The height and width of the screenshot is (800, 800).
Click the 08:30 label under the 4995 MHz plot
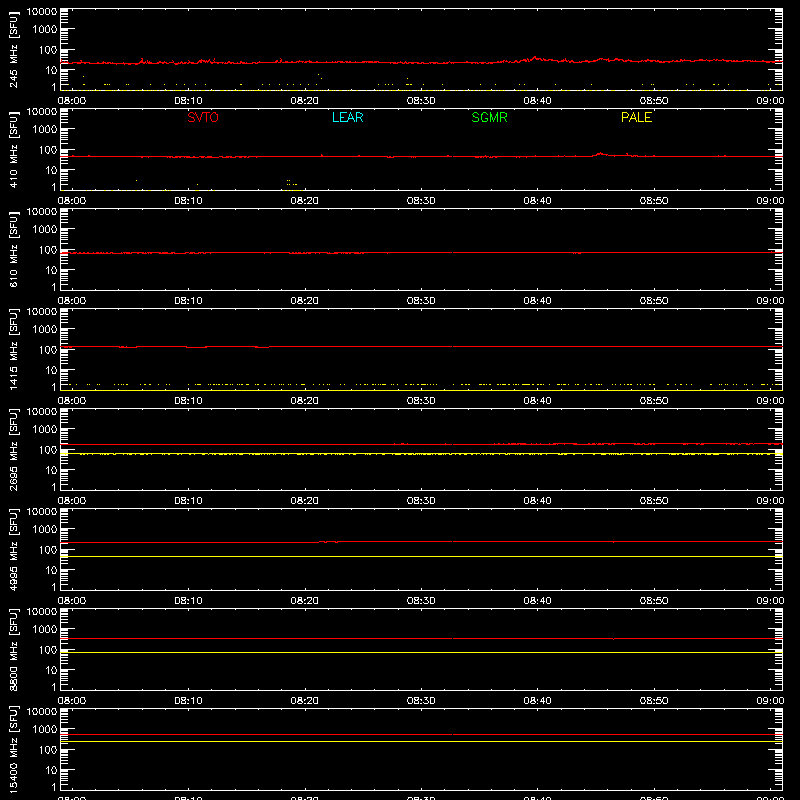[x=421, y=601]
